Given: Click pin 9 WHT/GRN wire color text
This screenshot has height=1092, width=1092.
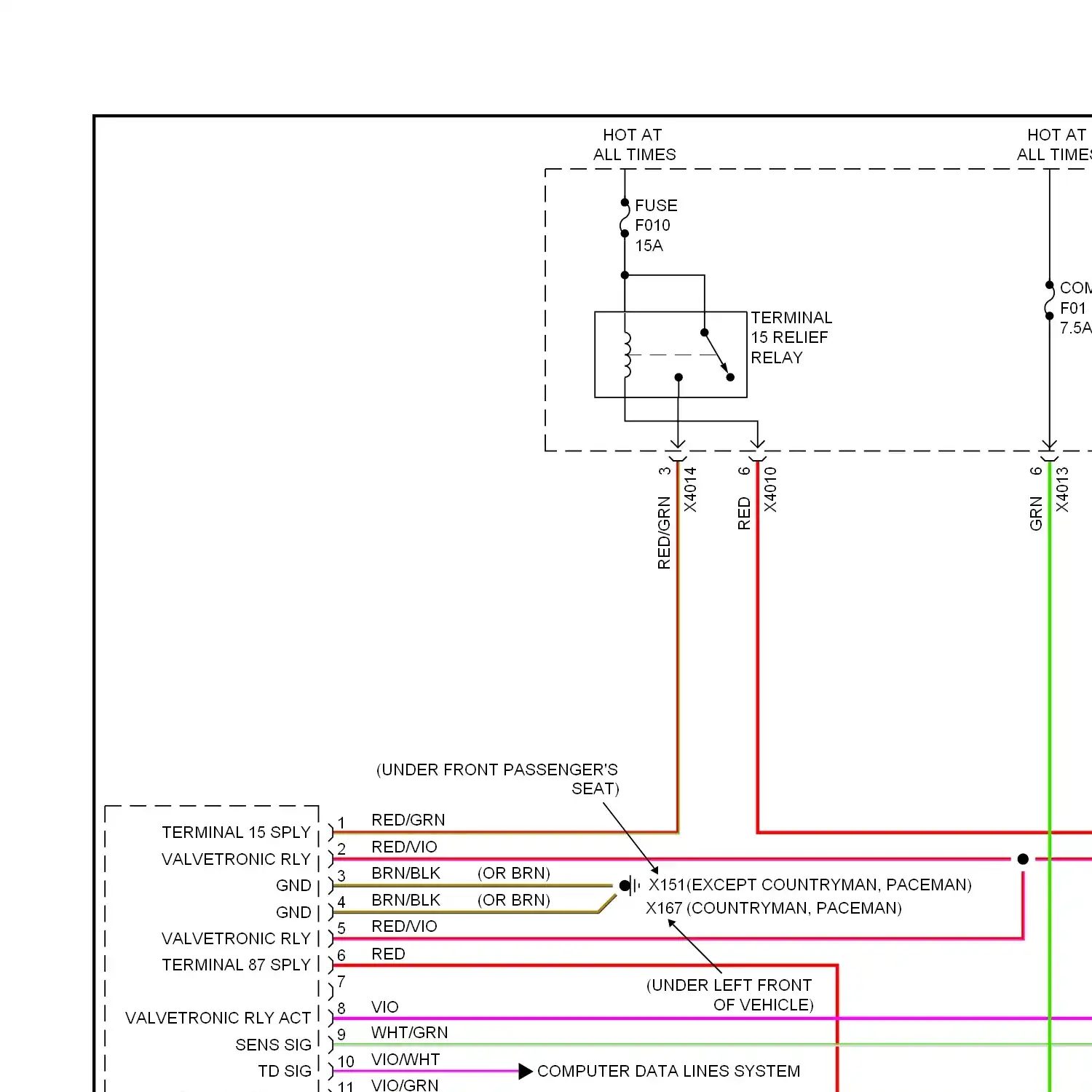Looking at the screenshot, I should pos(409,1032).
